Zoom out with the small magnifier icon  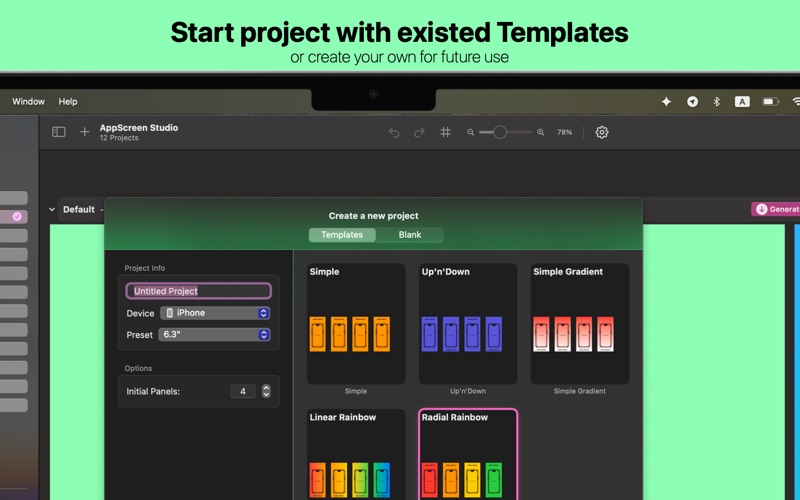470,132
